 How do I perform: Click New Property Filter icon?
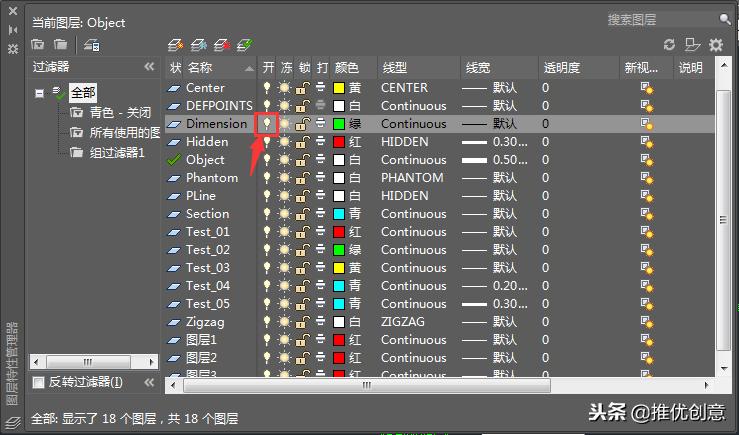point(38,45)
